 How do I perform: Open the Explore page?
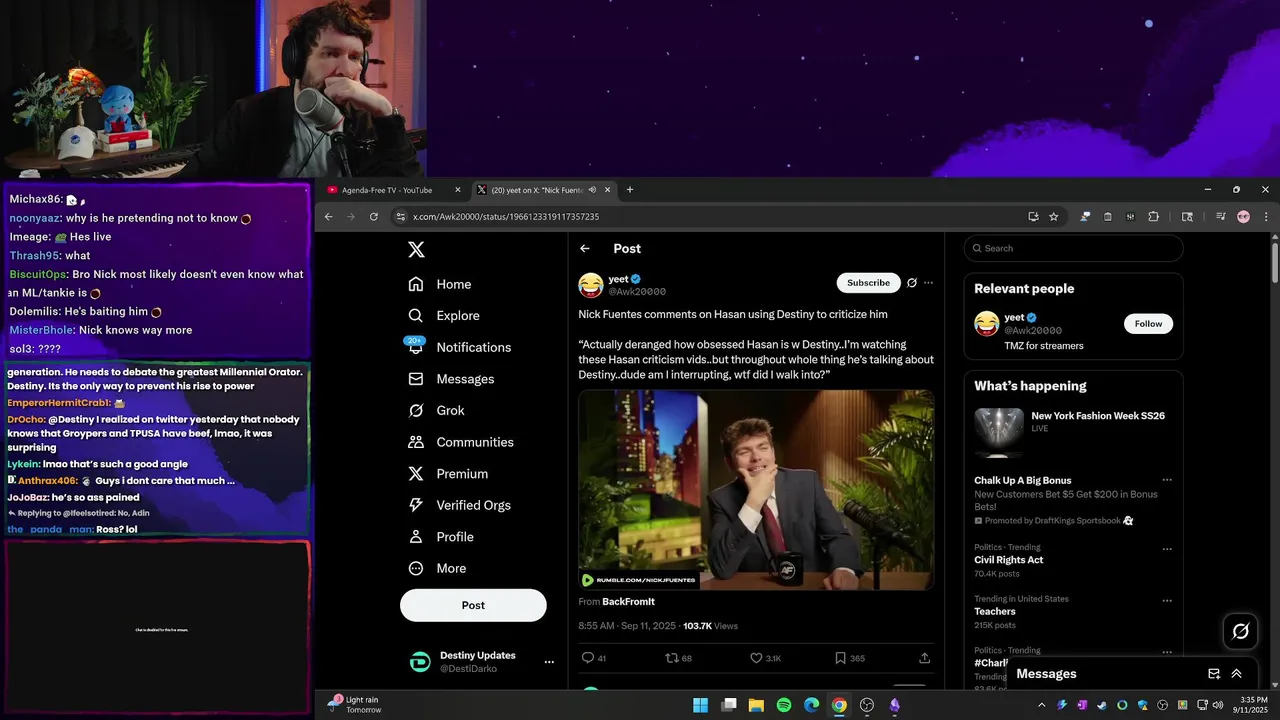[x=444, y=315]
